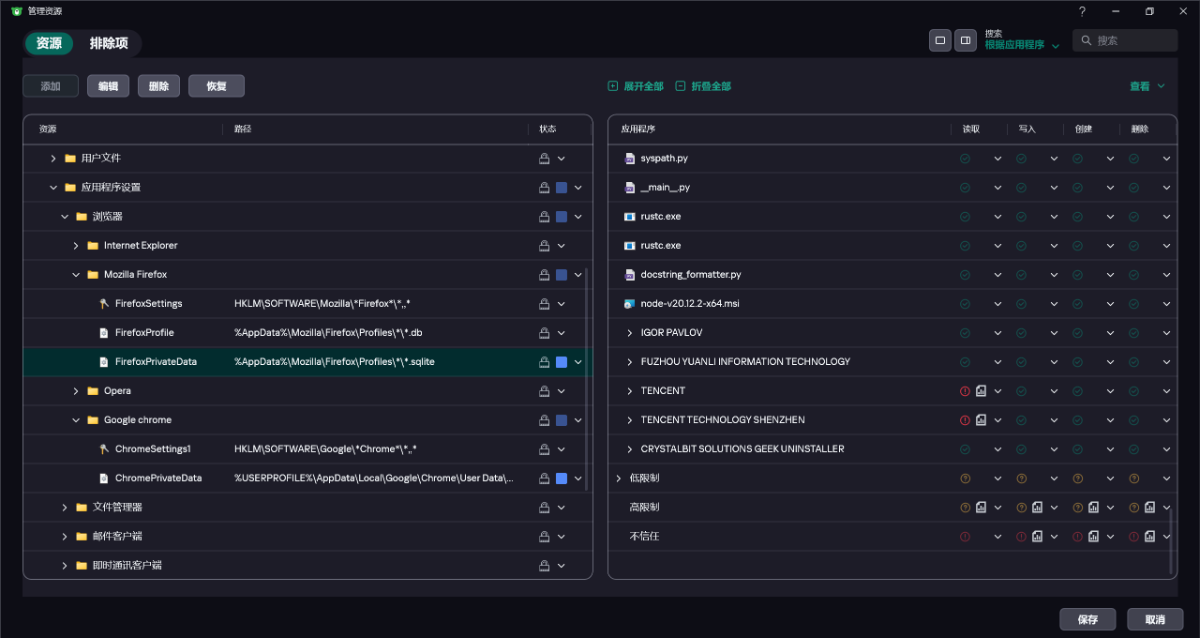The height and width of the screenshot is (638, 1200).
Task: Switch to split-pane layout view icon
Action: click(965, 40)
